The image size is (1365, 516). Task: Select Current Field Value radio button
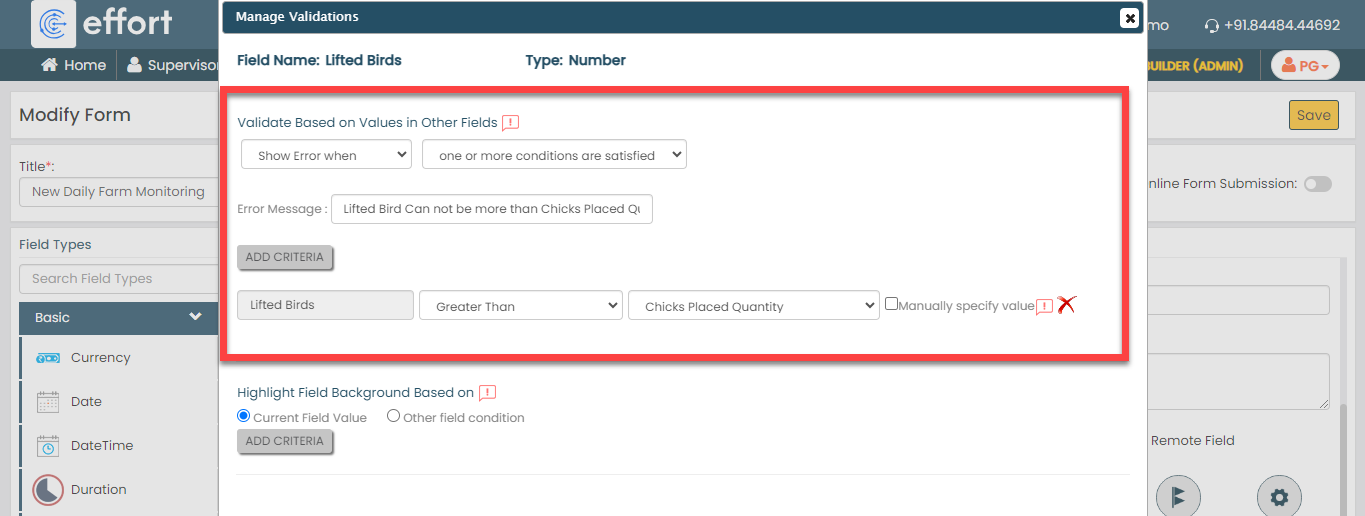pyautogui.click(x=244, y=416)
